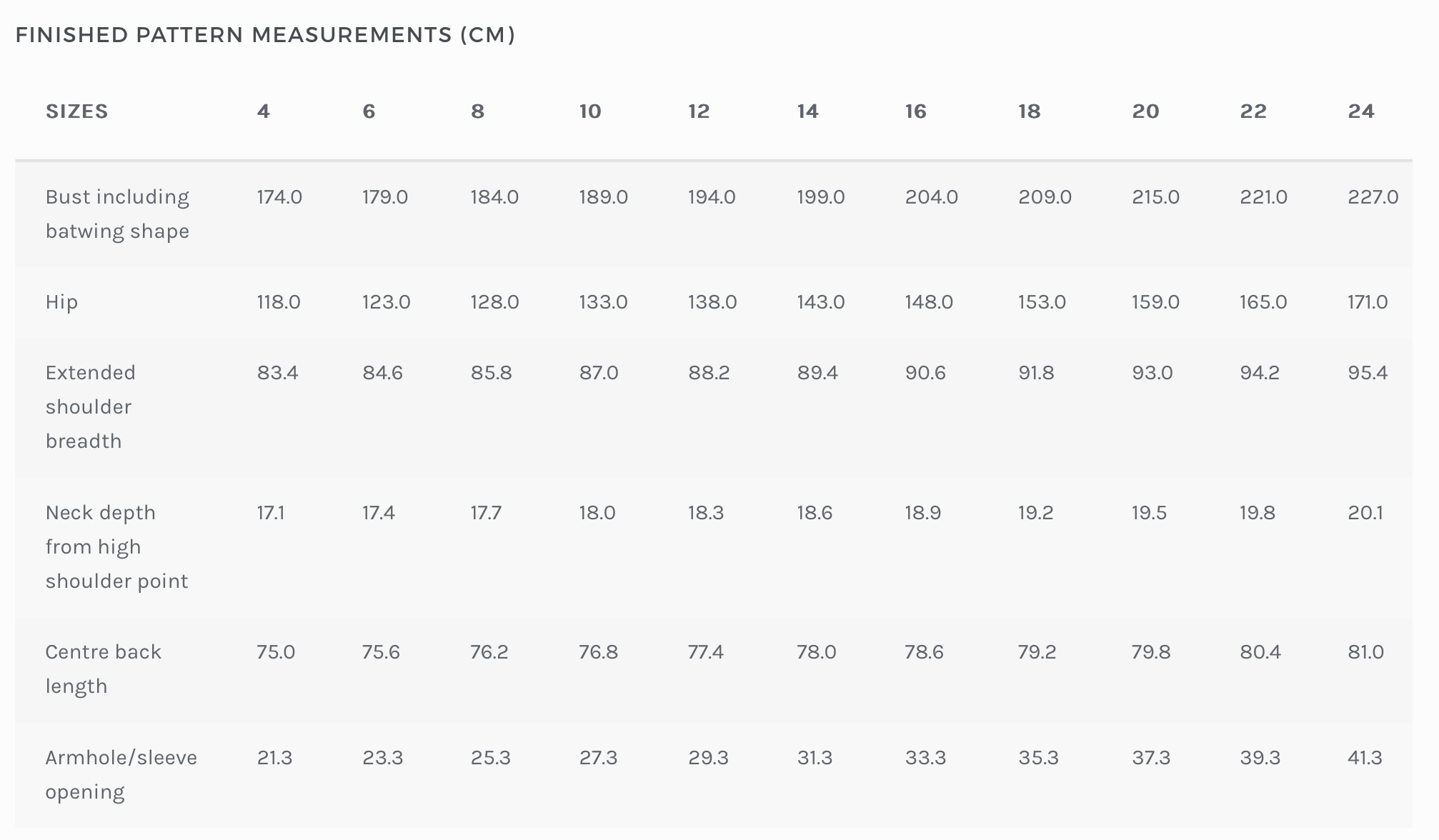Screen dimensions: 1439x840
Task: Click the 33.3 armhole opening value
Action: point(925,758)
